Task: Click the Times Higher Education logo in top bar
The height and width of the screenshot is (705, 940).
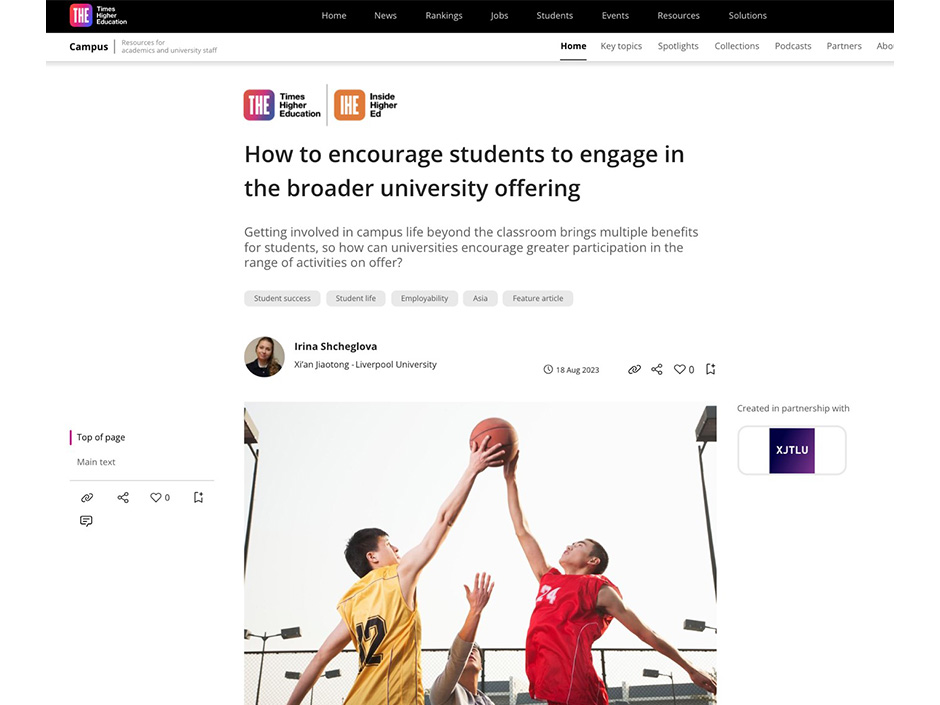Action: [x=98, y=16]
